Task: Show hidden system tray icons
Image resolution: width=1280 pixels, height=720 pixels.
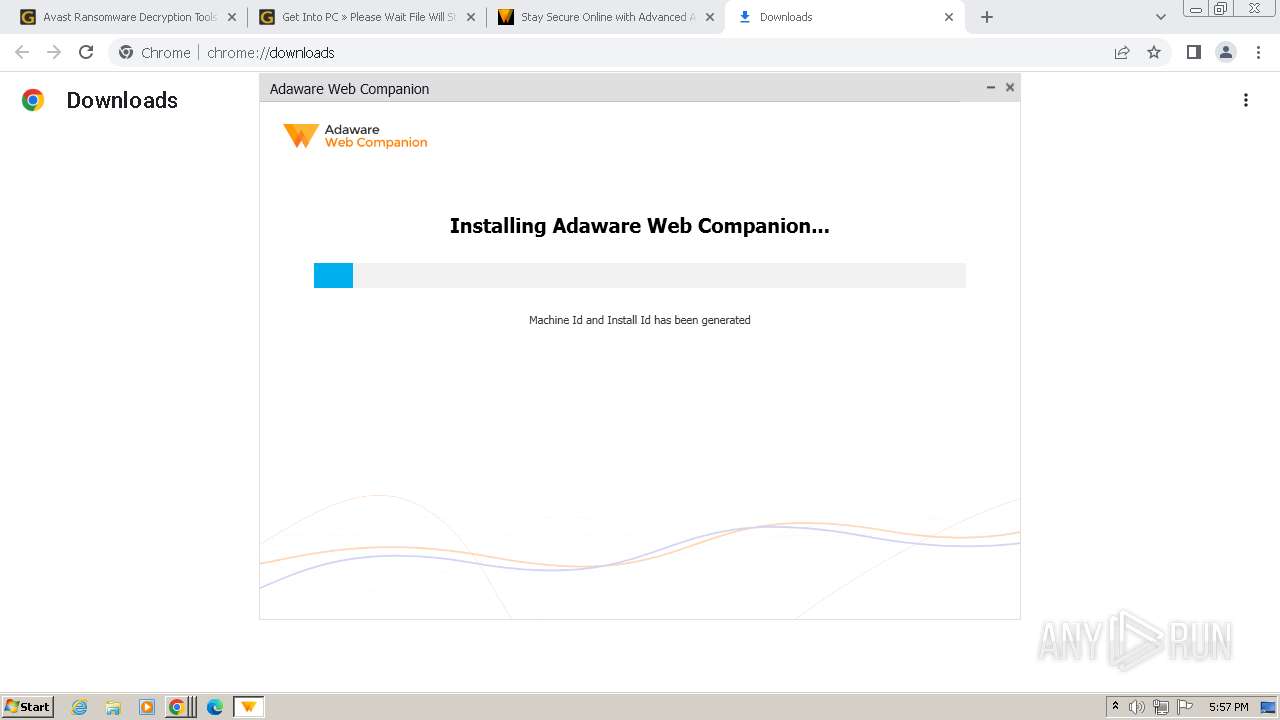Action: [1115, 707]
